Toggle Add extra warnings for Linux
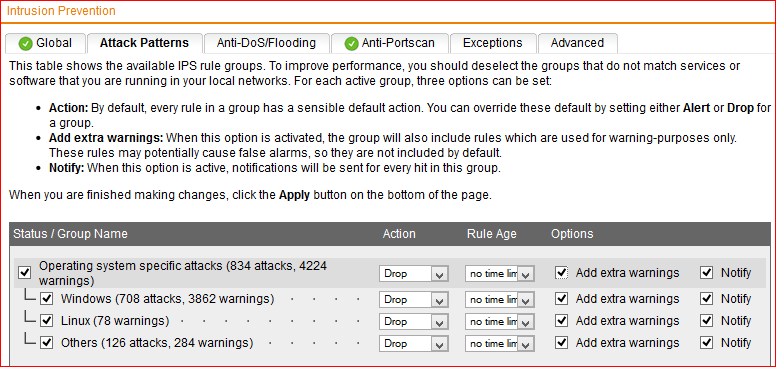The width and height of the screenshot is (776, 367). (561, 321)
